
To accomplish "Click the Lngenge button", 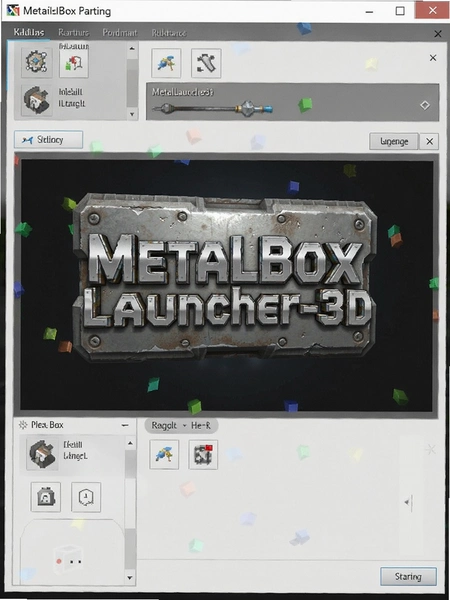I will point(394,142).
